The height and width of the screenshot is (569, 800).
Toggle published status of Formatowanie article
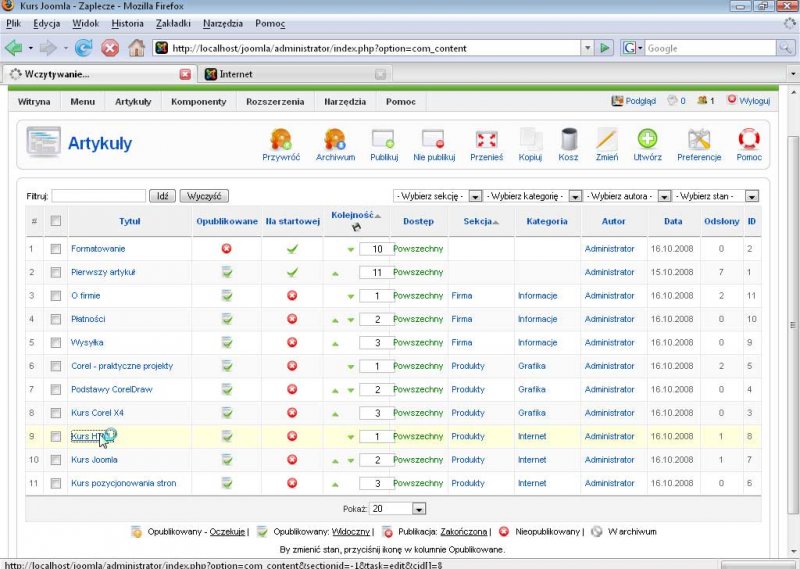(x=227, y=249)
